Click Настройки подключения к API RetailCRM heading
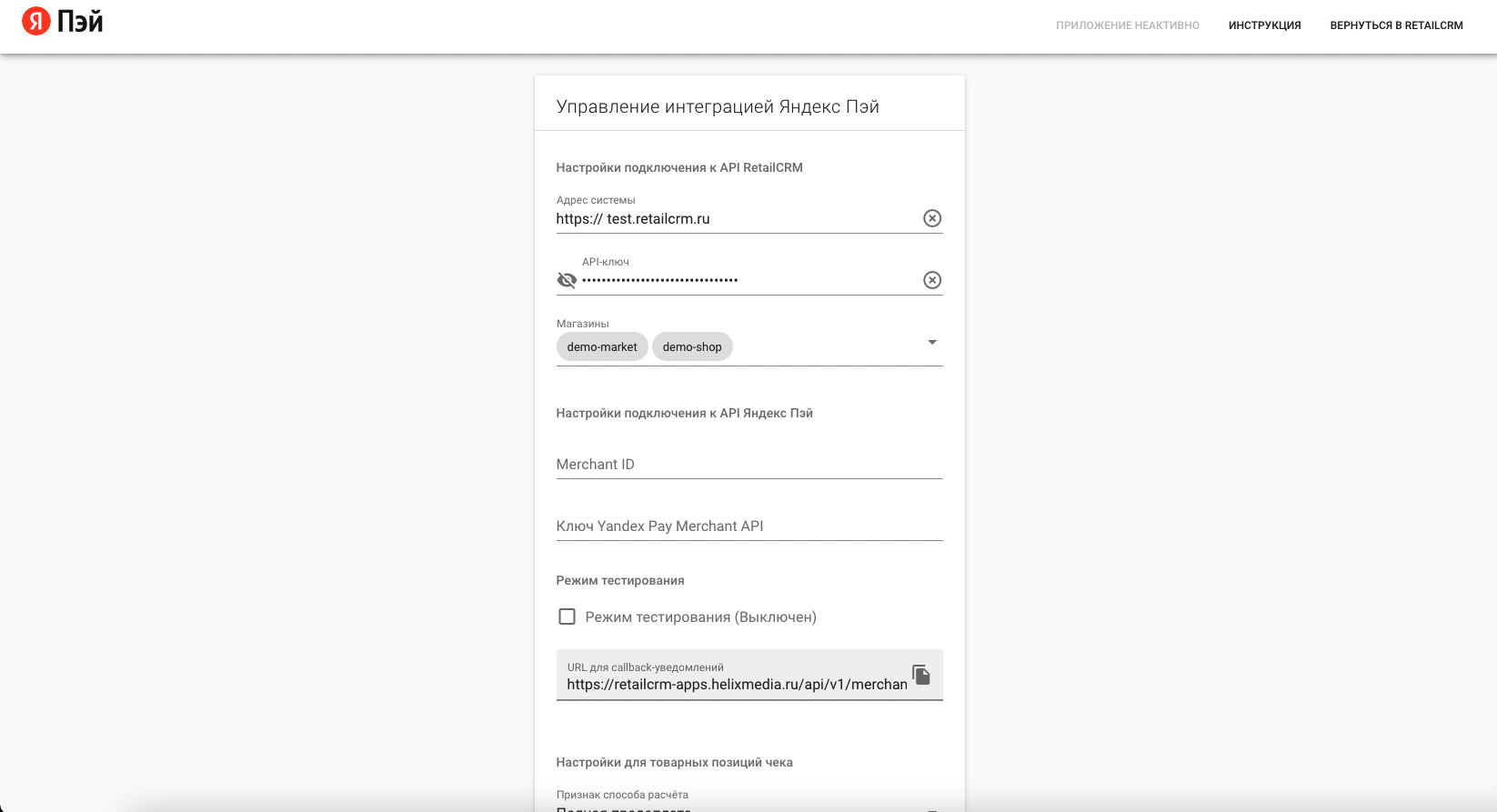This screenshot has height=812, width=1497. click(x=679, y=167)
